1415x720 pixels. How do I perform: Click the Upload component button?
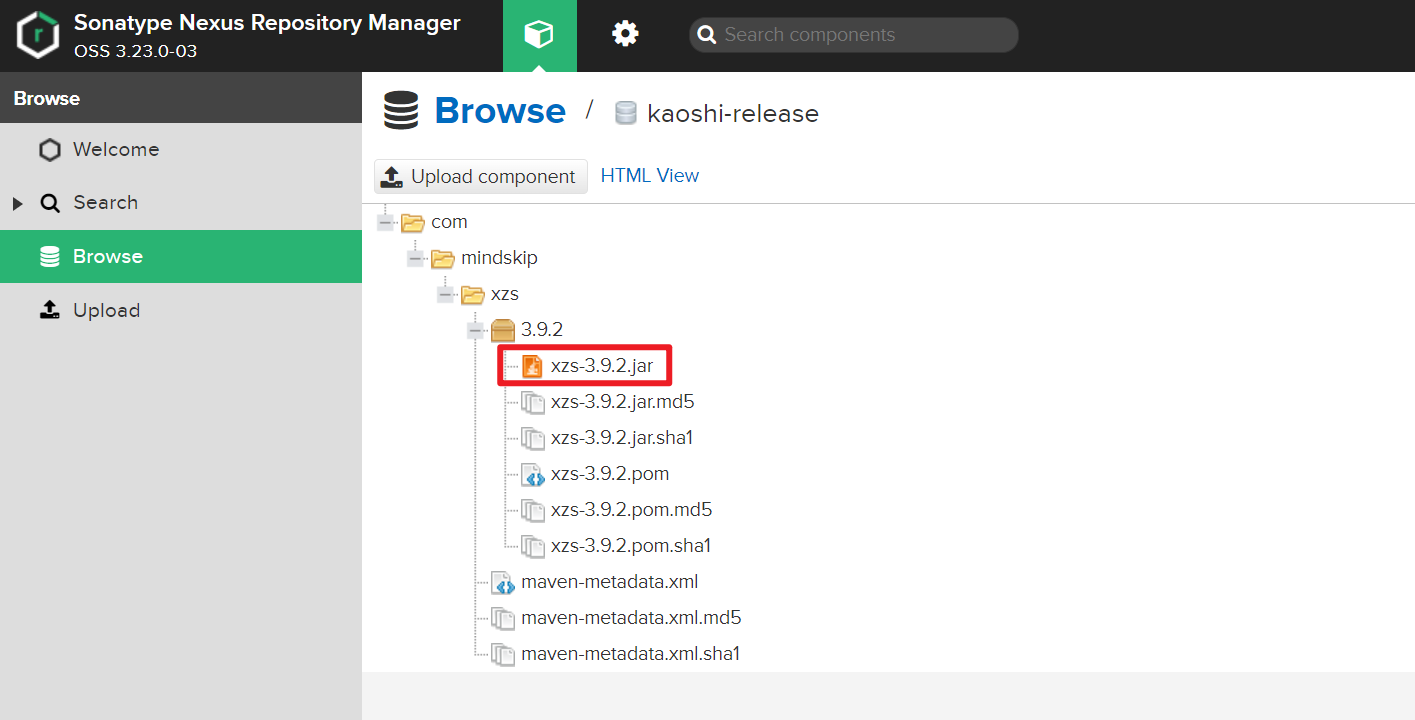click(481, 177)
